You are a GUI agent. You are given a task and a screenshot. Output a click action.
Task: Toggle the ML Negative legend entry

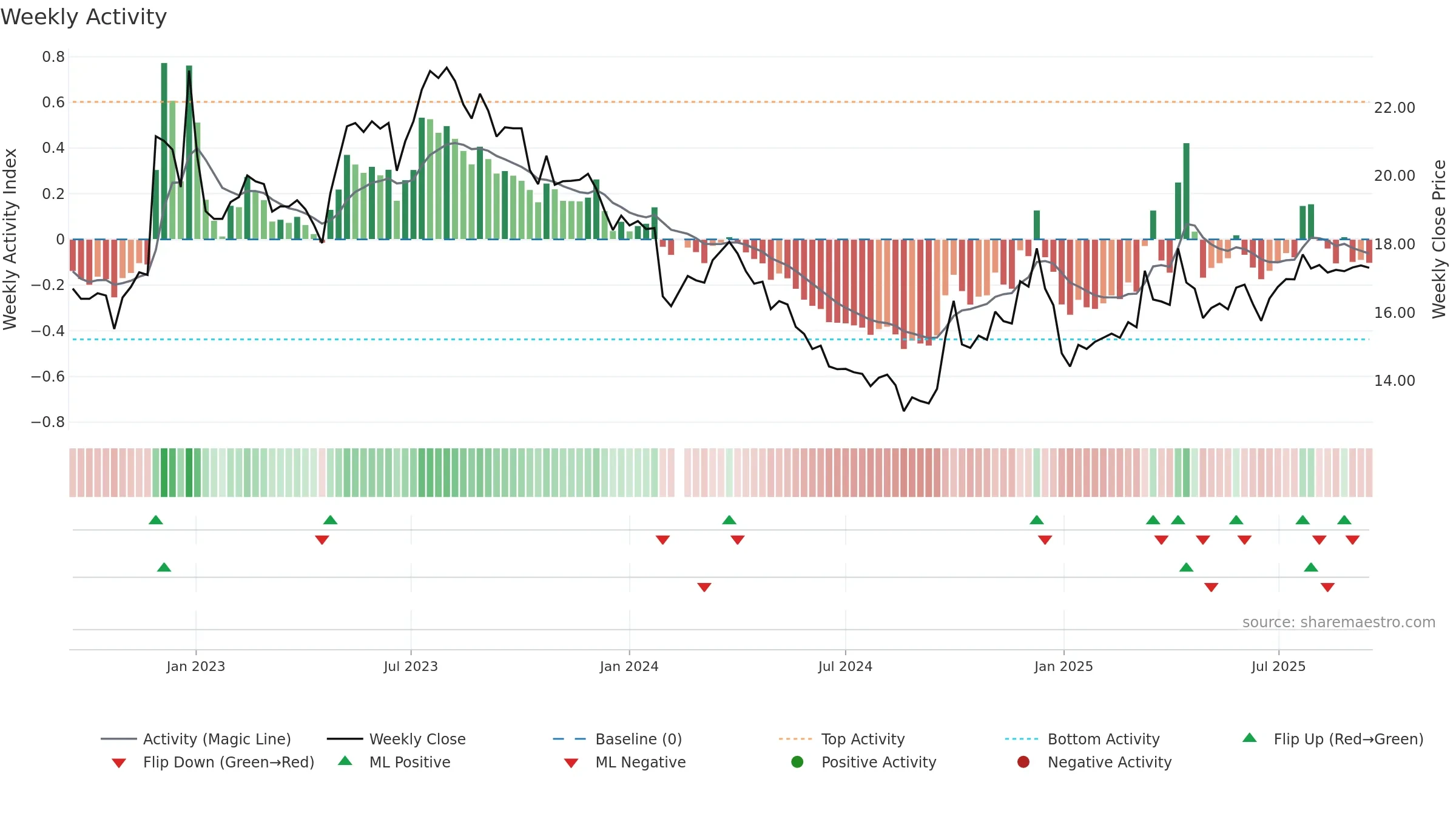[x=625, y=762]
